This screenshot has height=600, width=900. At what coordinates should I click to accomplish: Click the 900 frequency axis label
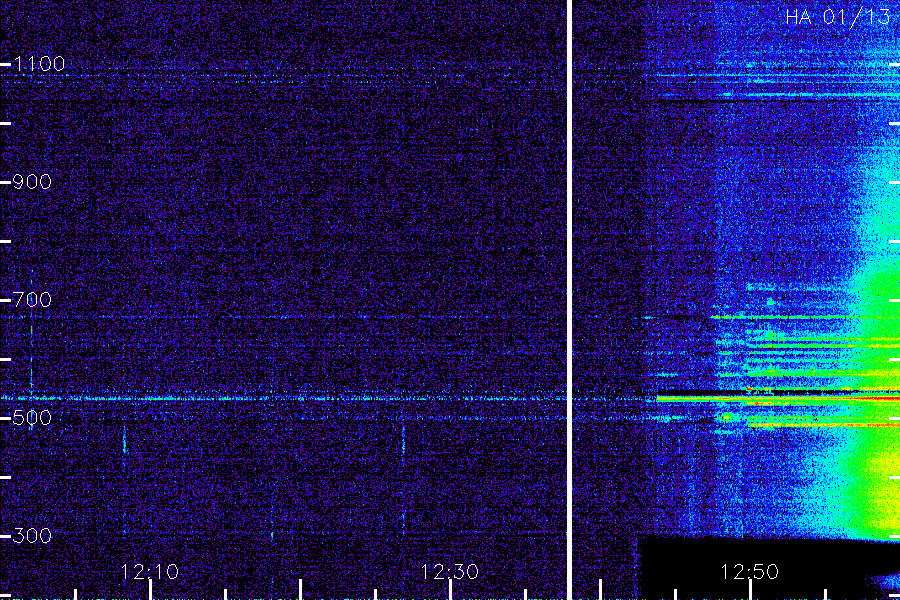pos(32,182)
